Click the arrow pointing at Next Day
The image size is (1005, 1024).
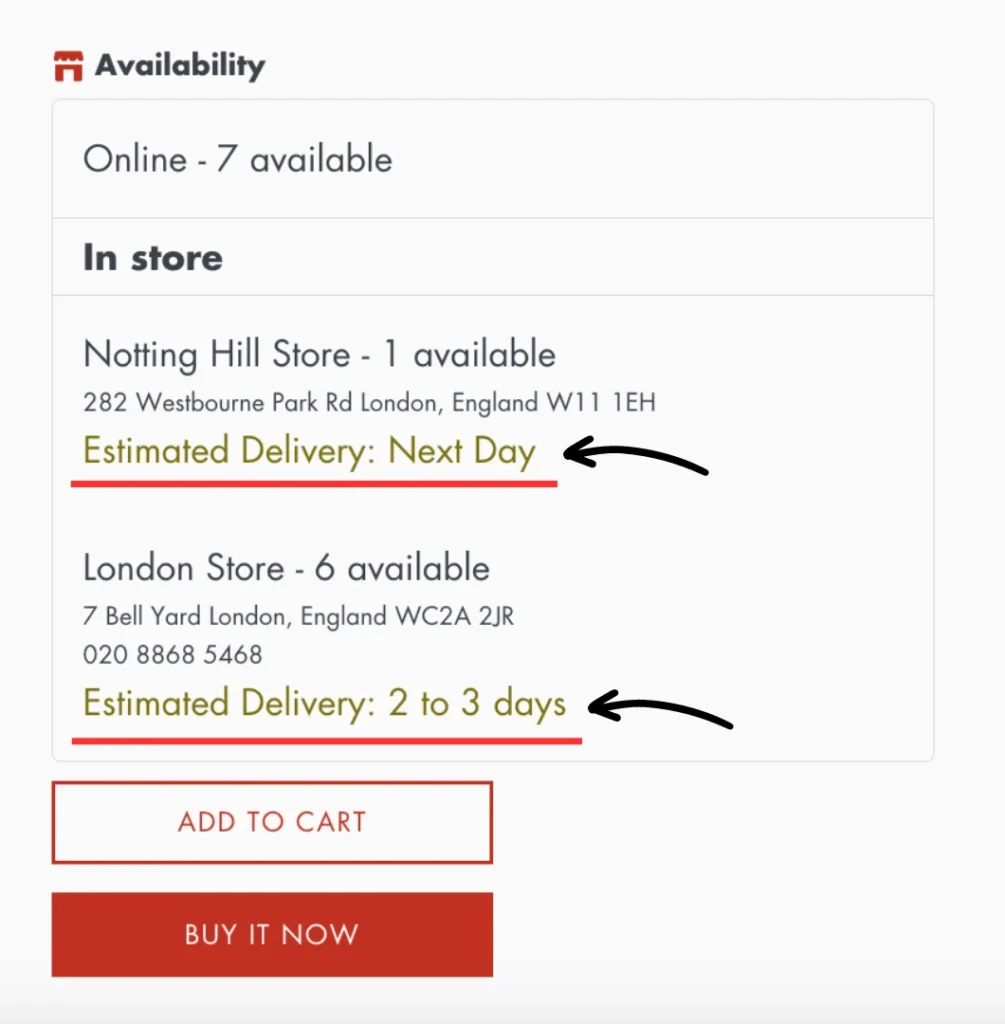coord(636,458)
